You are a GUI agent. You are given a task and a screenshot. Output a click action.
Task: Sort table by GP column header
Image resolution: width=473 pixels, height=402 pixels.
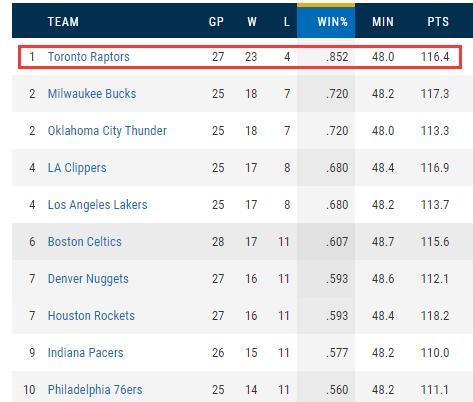216,22
